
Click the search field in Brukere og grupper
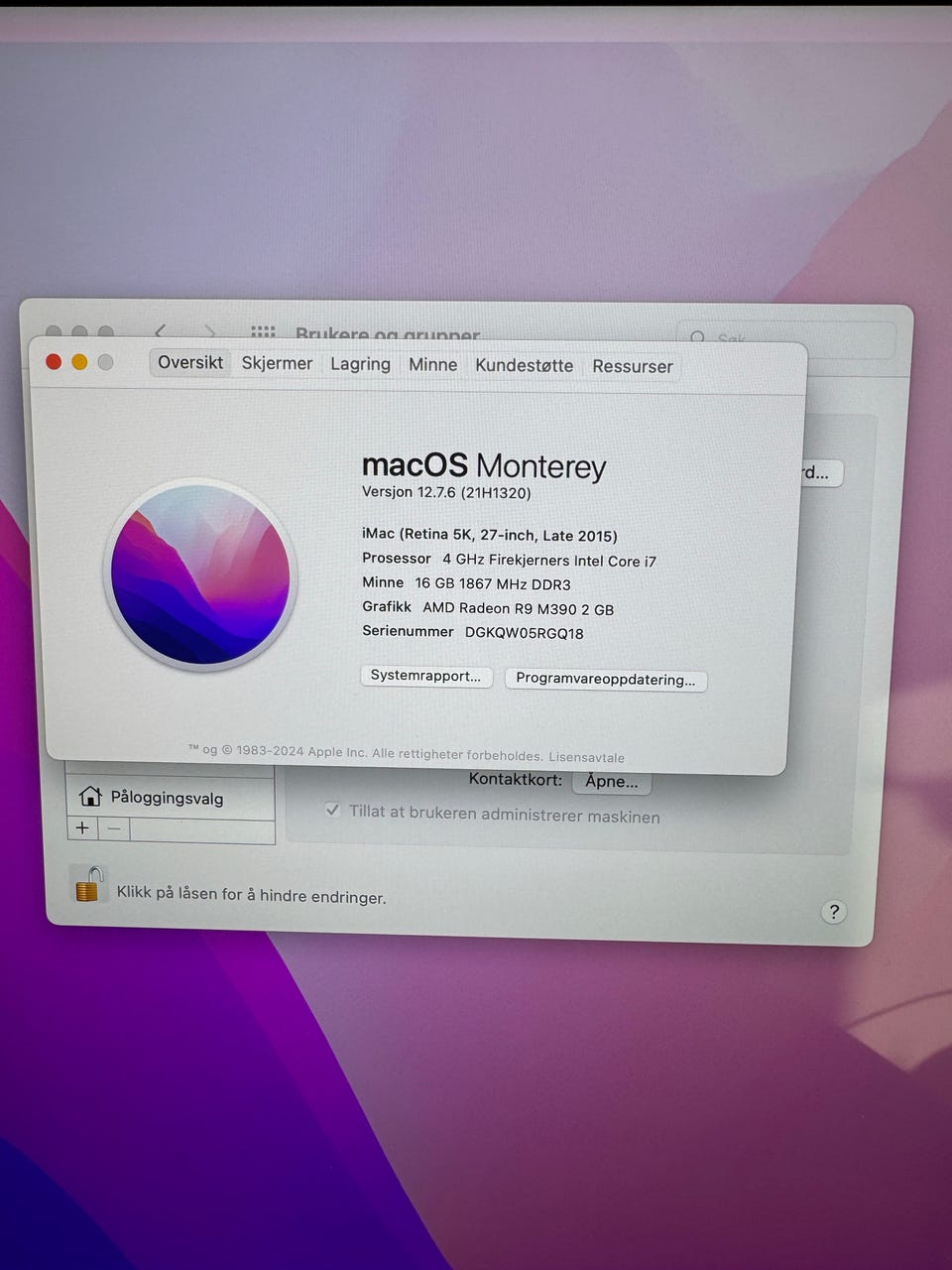tap(785, 338)
